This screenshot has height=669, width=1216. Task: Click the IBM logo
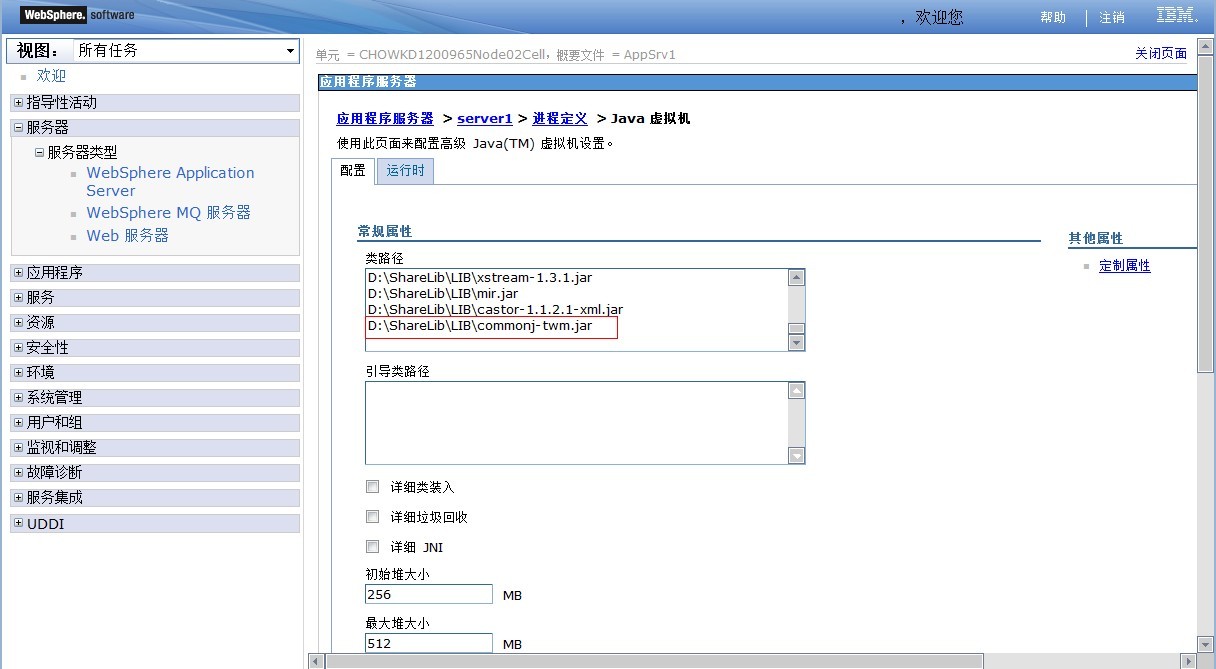pyautogui.click(x=1177, y=15)
